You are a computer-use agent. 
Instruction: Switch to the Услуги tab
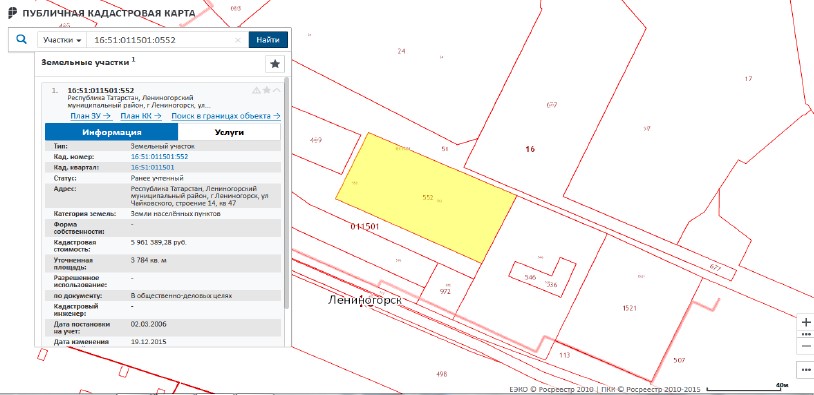point(229,132)
